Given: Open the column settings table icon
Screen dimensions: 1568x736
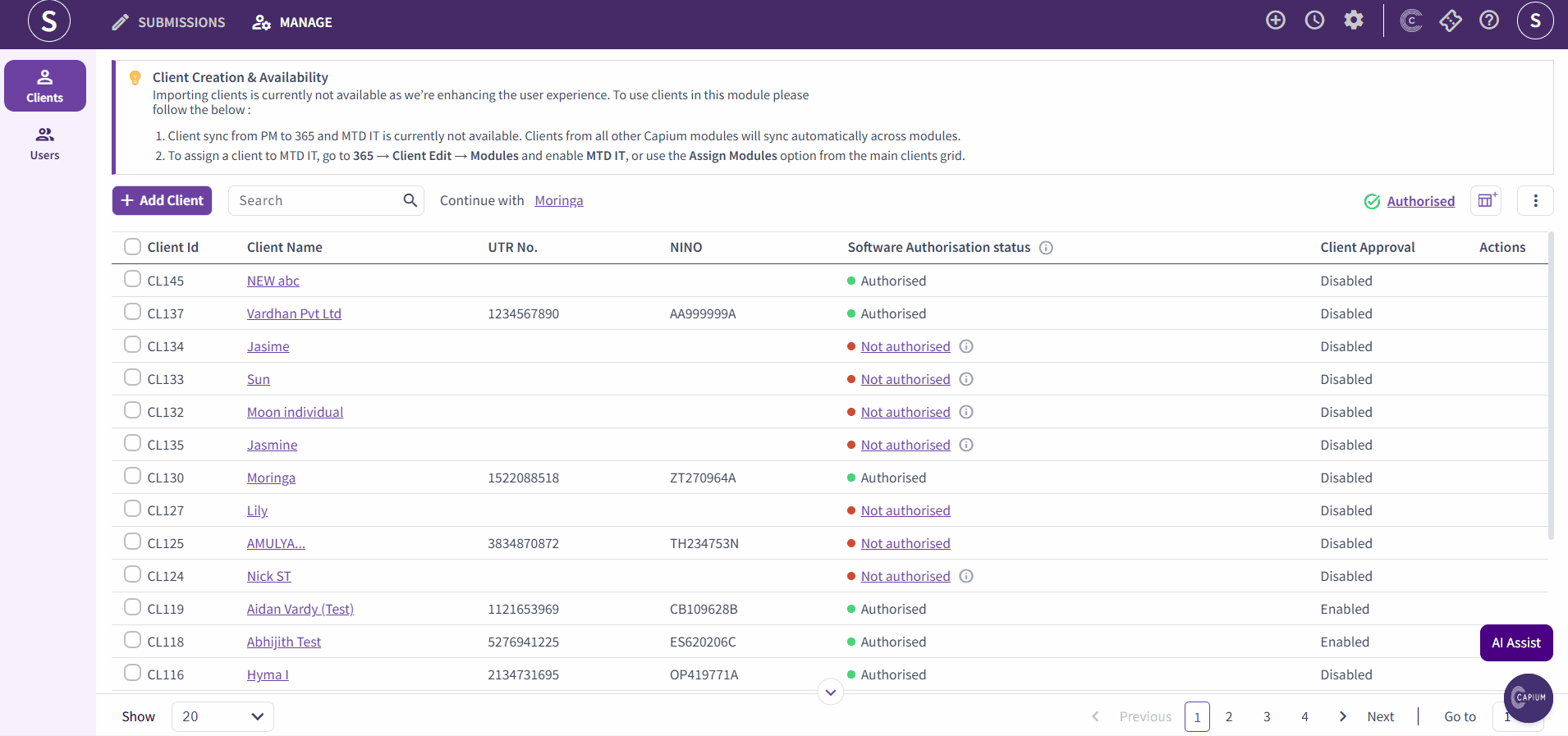Looking at the screenshot, I should coord(1486,200).
